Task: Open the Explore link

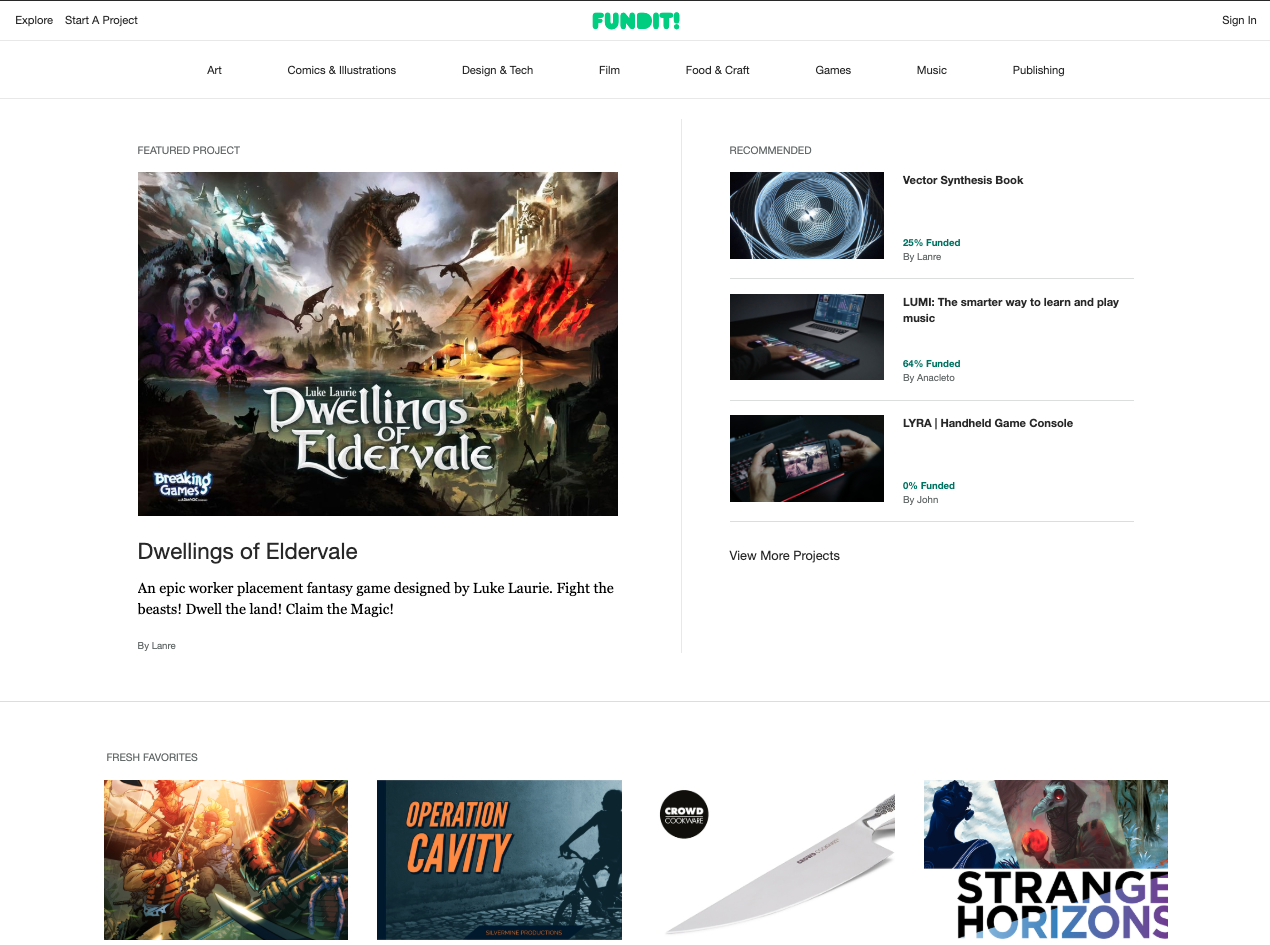Action: point(34,20)
